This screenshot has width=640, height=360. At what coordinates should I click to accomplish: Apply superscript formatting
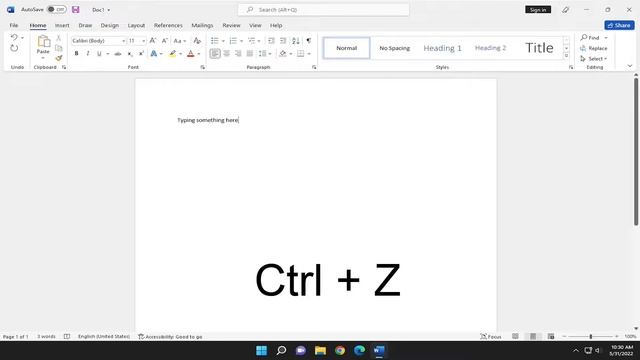click(x=141, y=54)
